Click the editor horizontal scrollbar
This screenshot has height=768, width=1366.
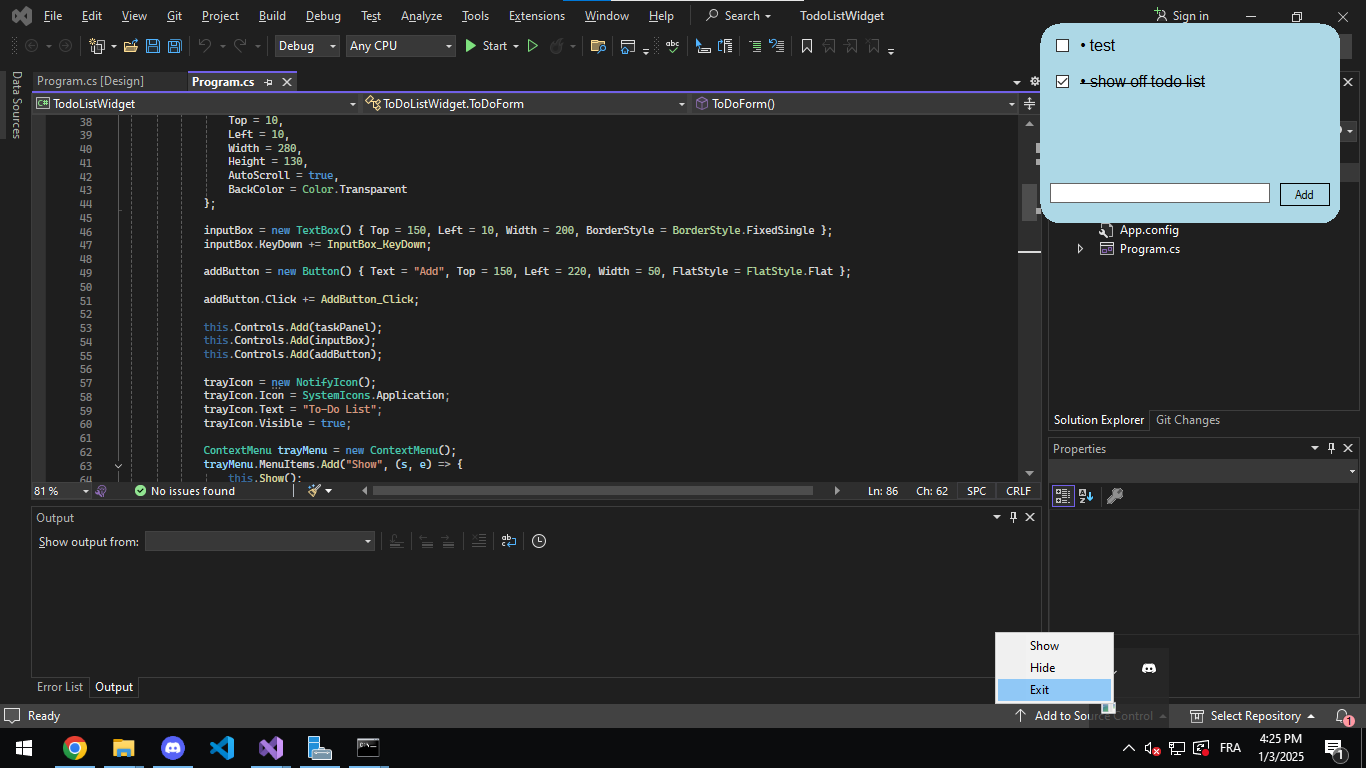click(x=592, y=491)
